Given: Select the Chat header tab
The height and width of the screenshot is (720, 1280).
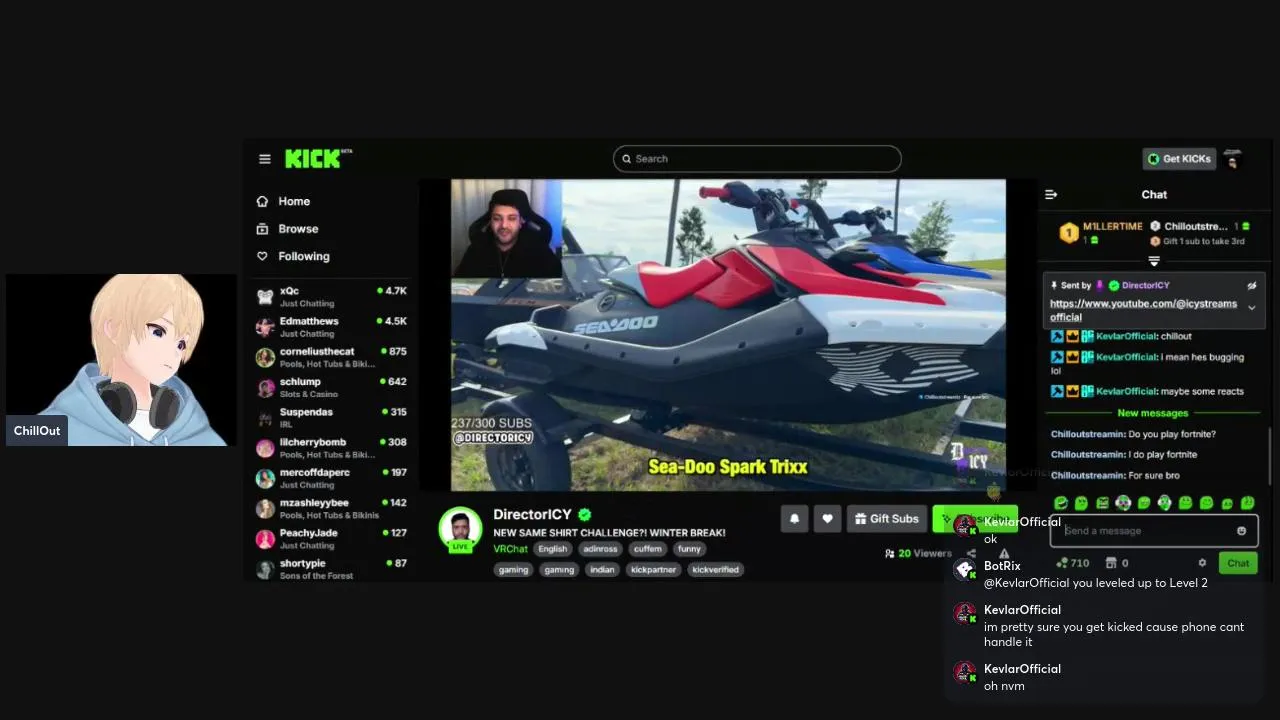Looking at the screenshot, I should pos(1154,195).
